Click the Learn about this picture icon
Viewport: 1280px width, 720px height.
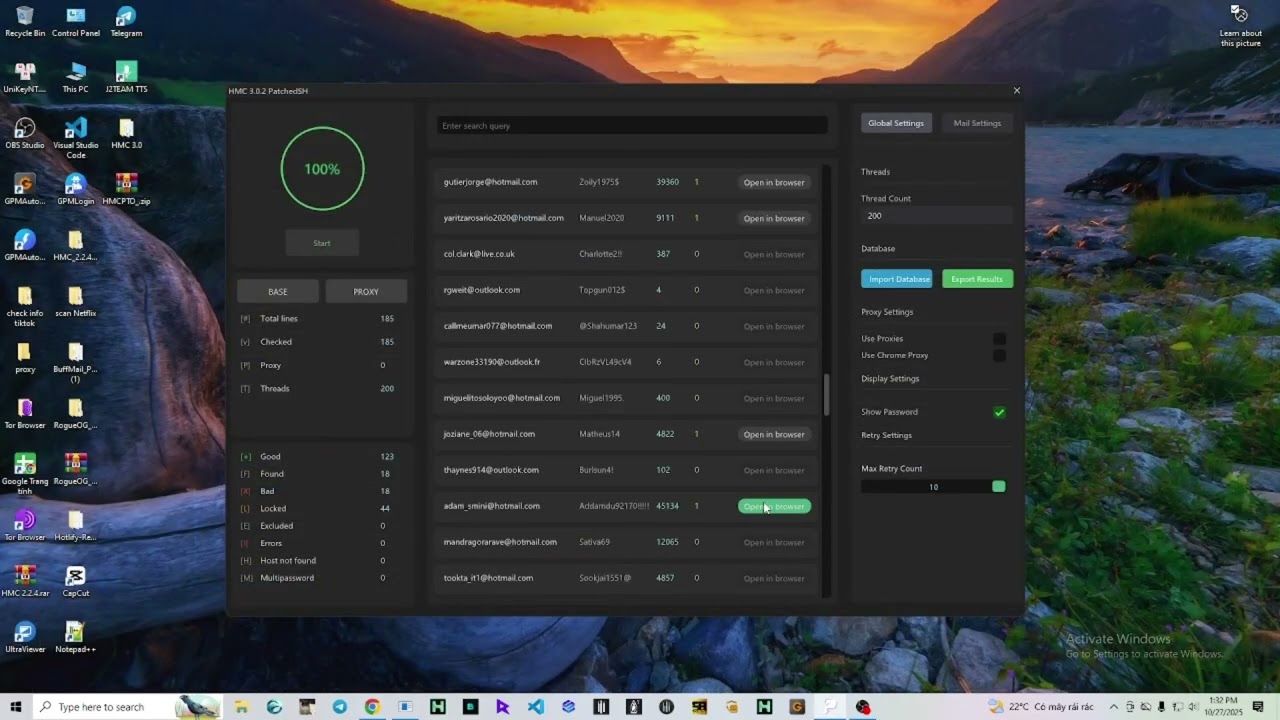pyautogui.click(x=1240, y=25)
